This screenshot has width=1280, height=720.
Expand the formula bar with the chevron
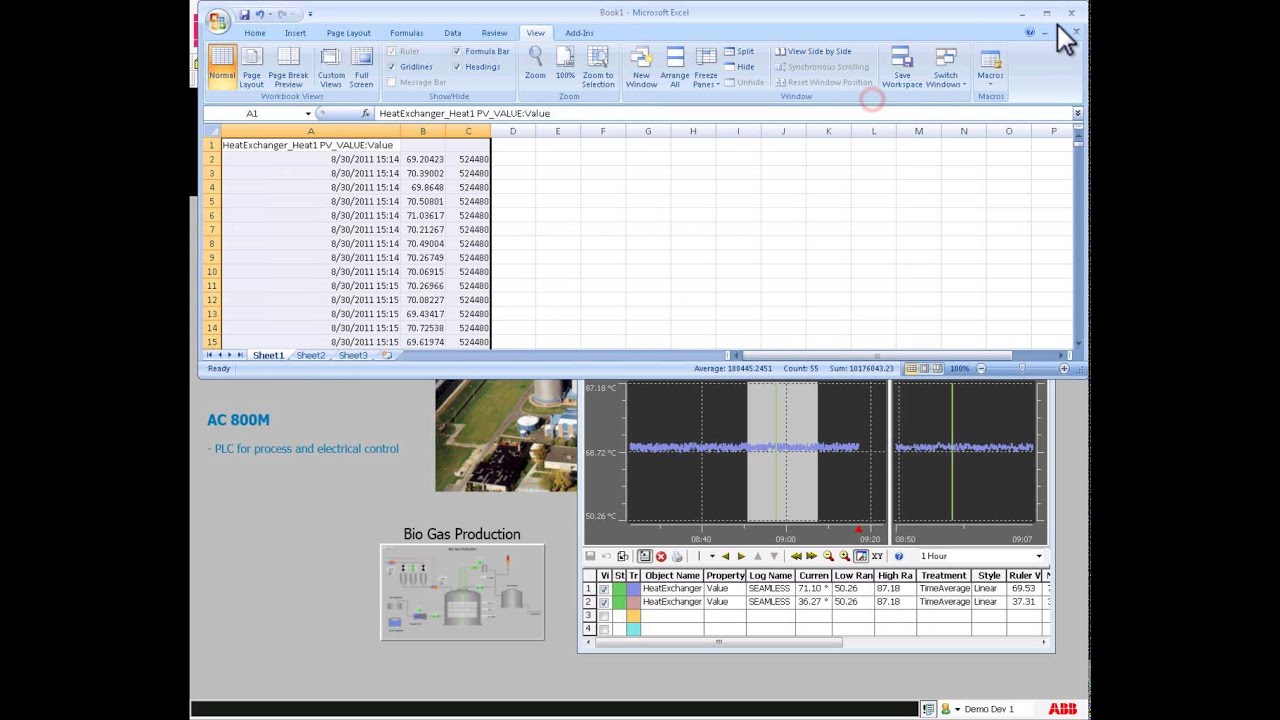[x=1077, y=114]
